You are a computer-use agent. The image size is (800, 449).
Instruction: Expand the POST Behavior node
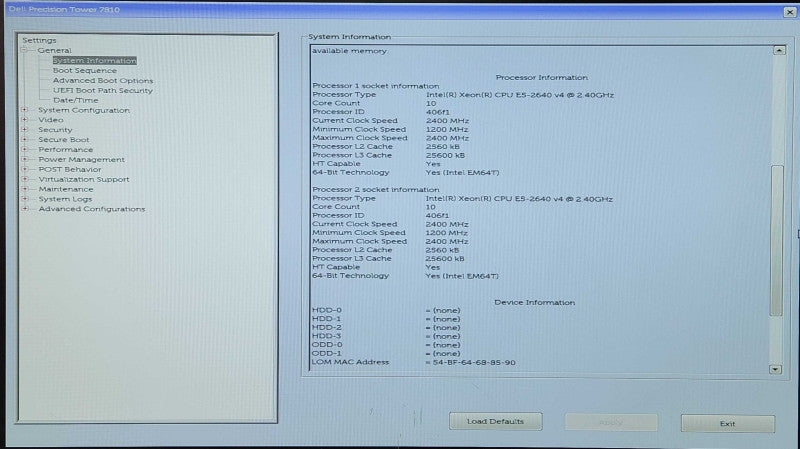[x=24, y=169]
